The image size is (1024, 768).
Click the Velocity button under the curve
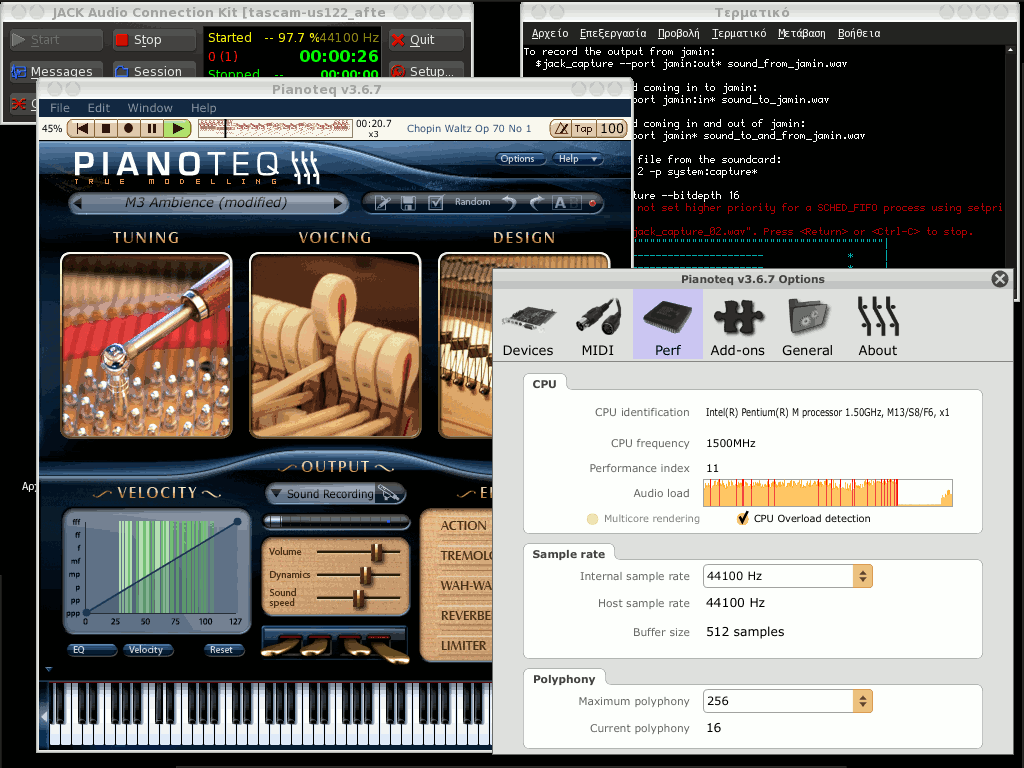(x=148, y=650)
